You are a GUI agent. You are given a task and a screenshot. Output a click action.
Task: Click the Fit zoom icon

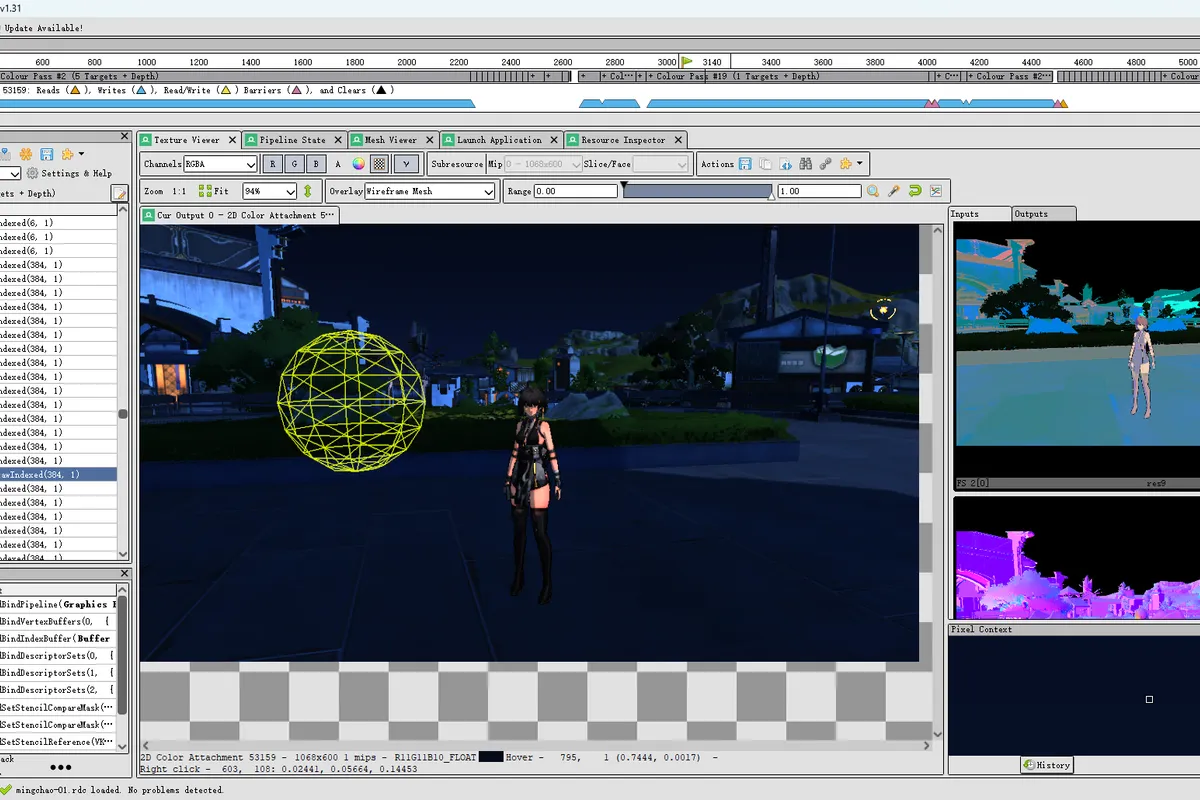pyautogui.click(x=205, y=191)
